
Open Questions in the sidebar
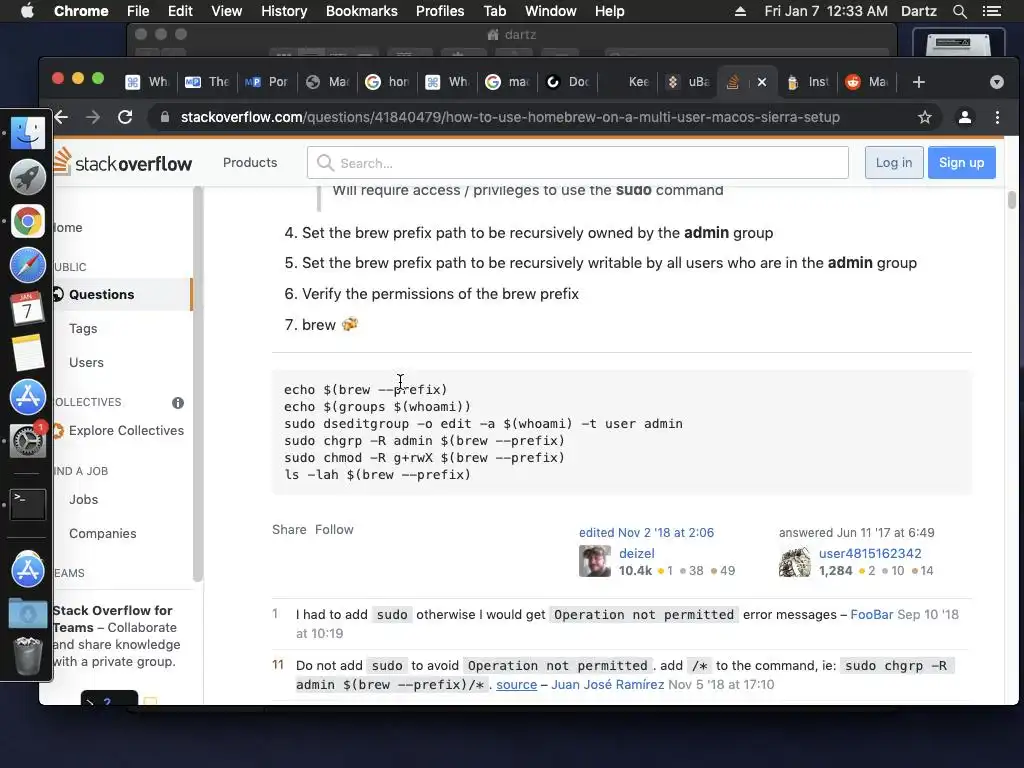click(x=123, y=295)
